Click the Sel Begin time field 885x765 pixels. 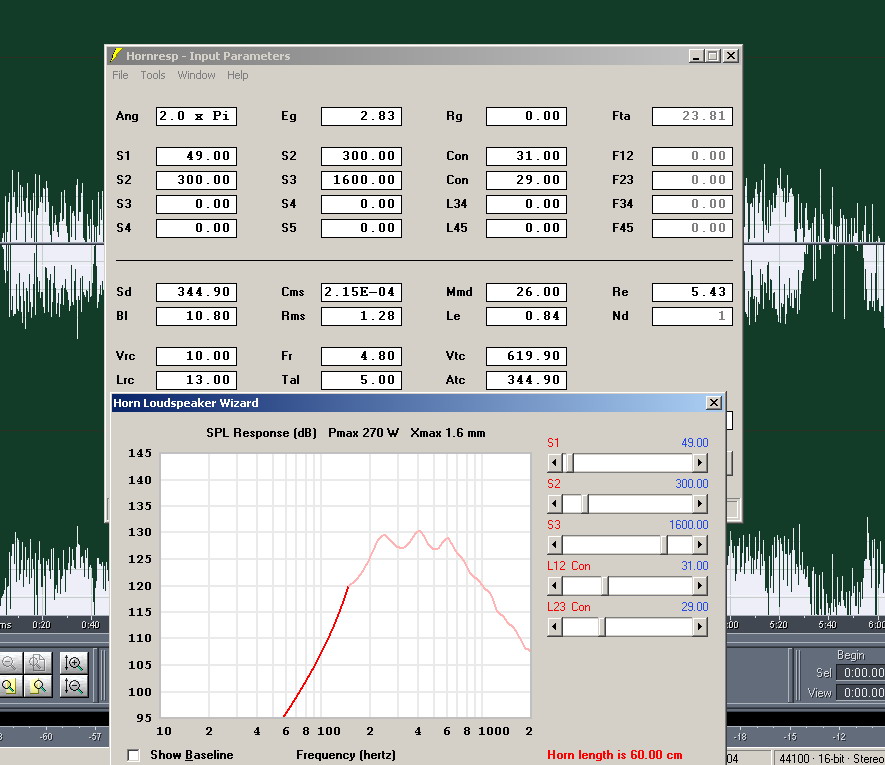(861, 673)
